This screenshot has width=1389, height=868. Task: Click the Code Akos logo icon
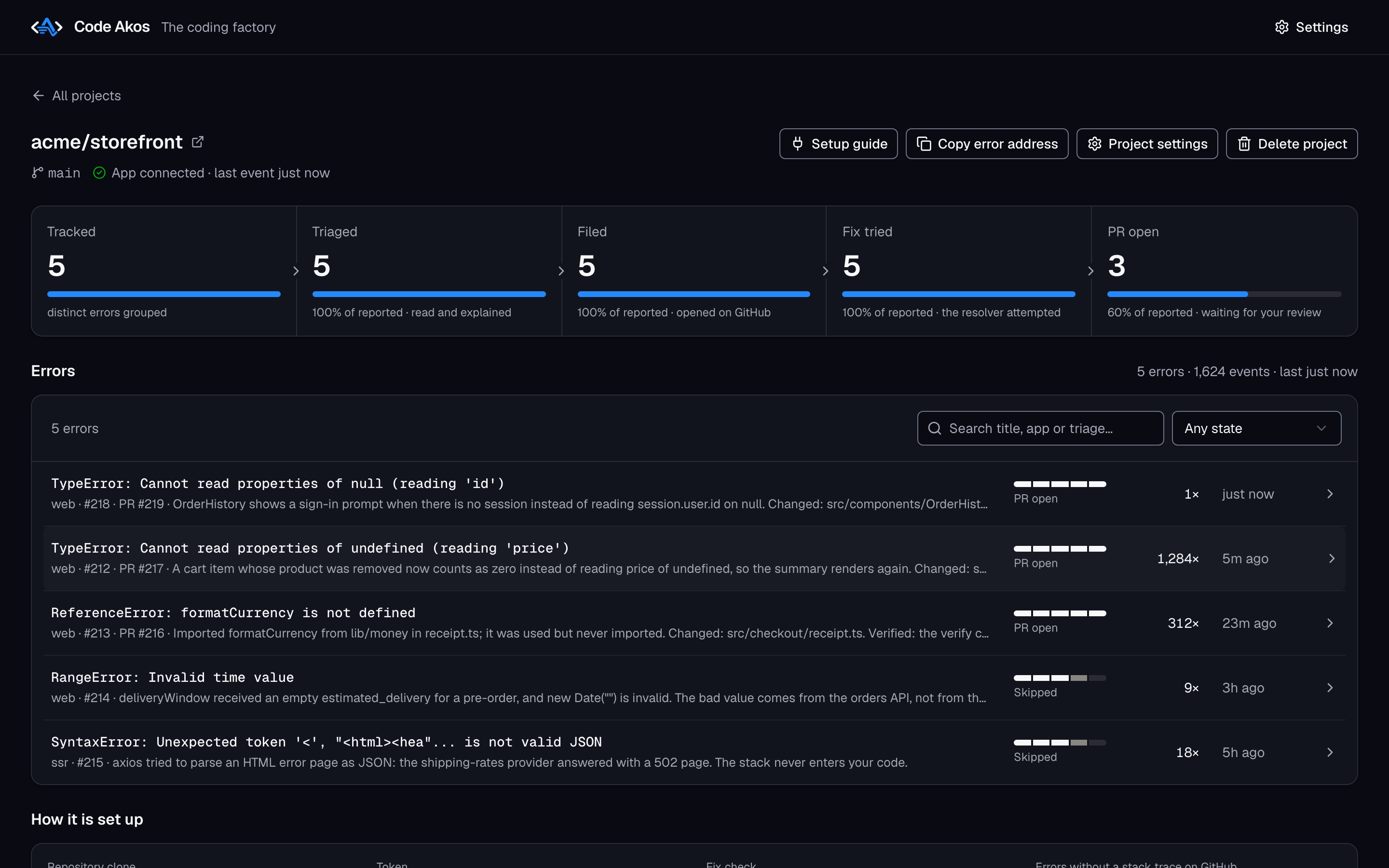click(46, 27)
